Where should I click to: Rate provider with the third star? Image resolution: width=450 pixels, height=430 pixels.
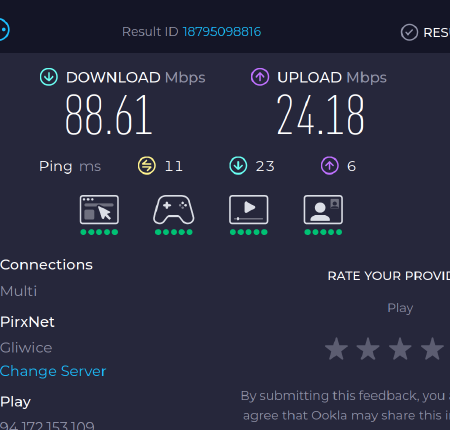[400, 349]
